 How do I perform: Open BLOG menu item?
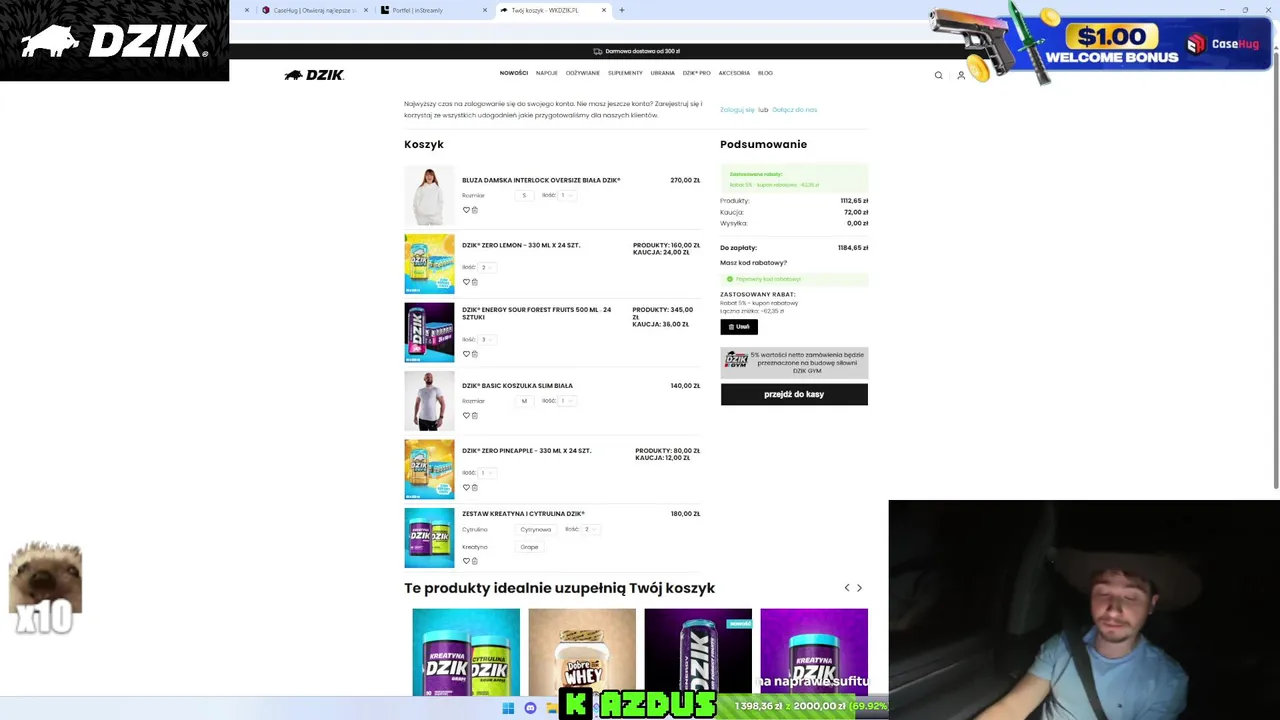coord(765,73)
